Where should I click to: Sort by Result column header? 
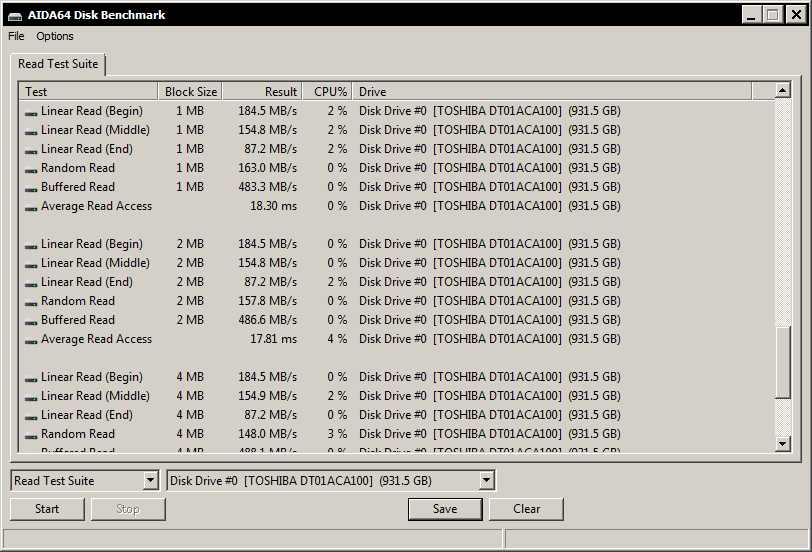coord(263,92)
